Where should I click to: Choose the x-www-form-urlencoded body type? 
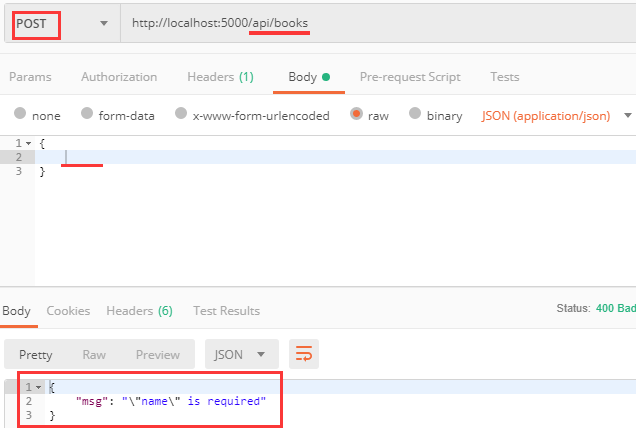point(181,113)
